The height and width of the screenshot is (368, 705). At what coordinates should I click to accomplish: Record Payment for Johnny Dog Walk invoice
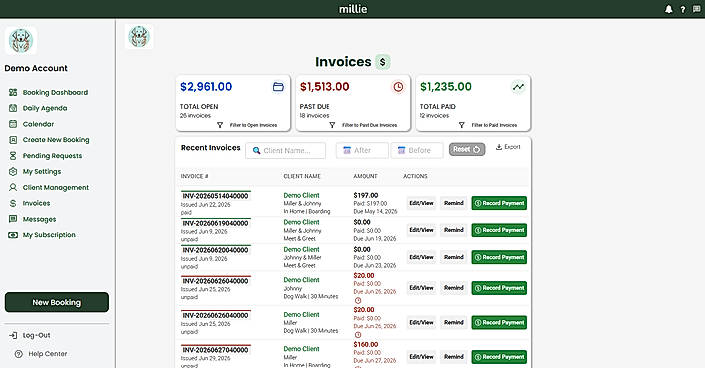pos(499,288)
